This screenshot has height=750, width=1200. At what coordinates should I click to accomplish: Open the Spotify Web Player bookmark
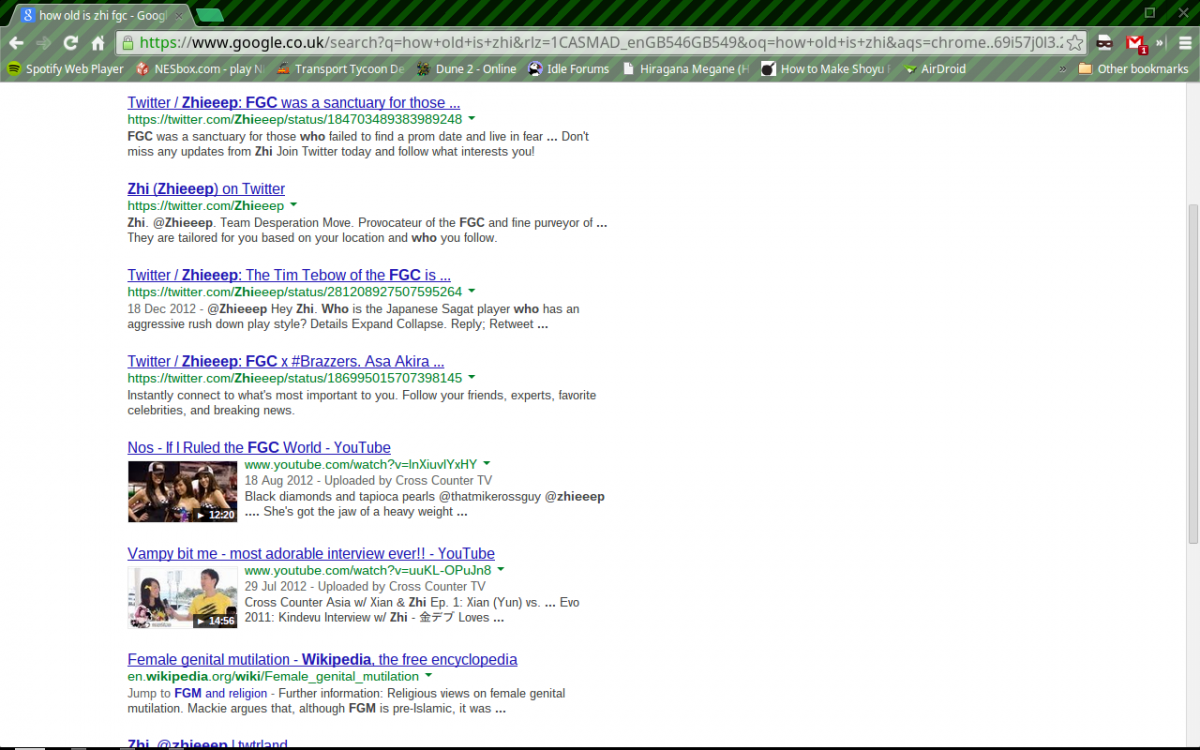pos(66,69)
